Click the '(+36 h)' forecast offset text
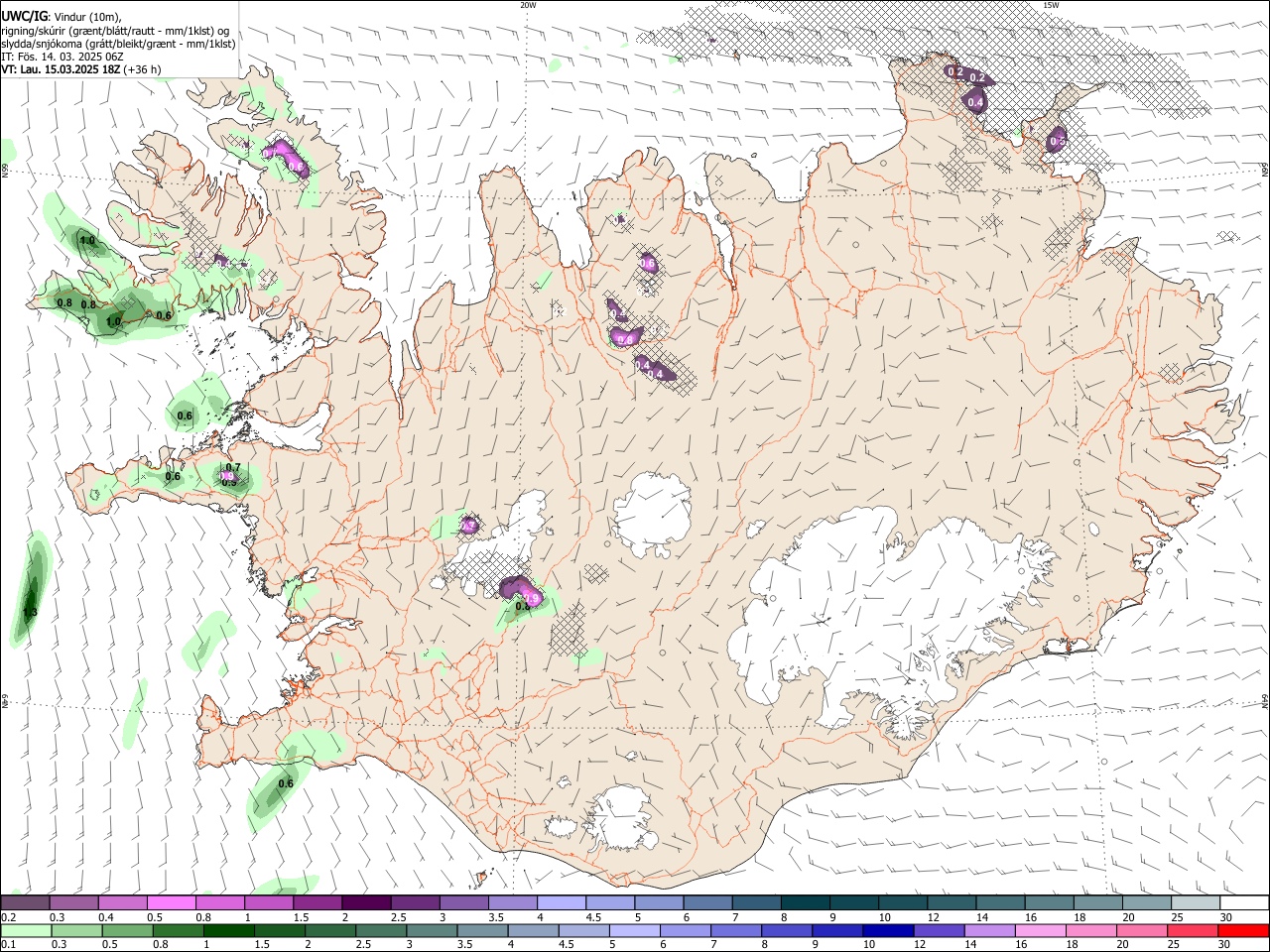 (143, 69)
